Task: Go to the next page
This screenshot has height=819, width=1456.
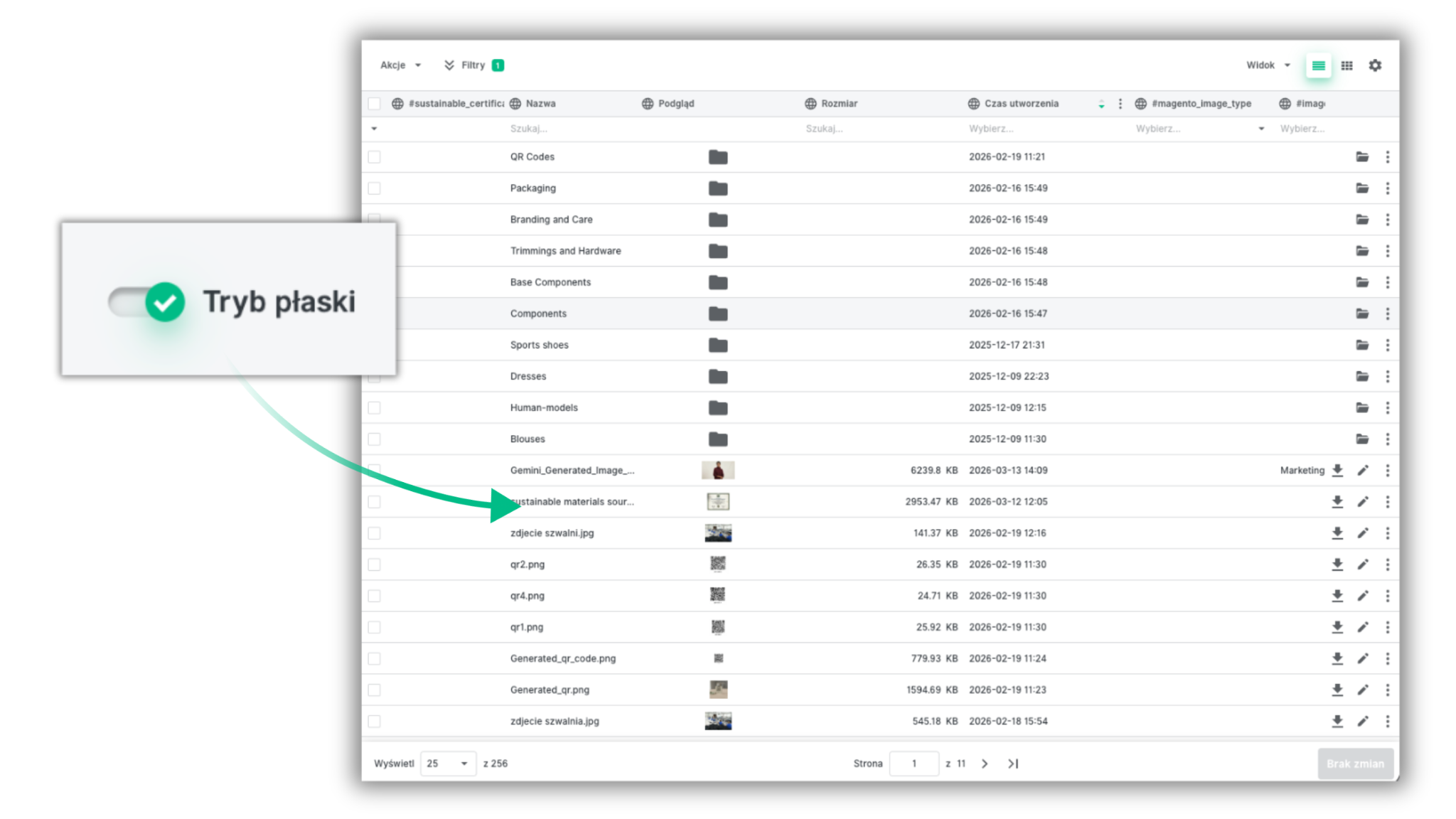Action: (x=985, y=764)
